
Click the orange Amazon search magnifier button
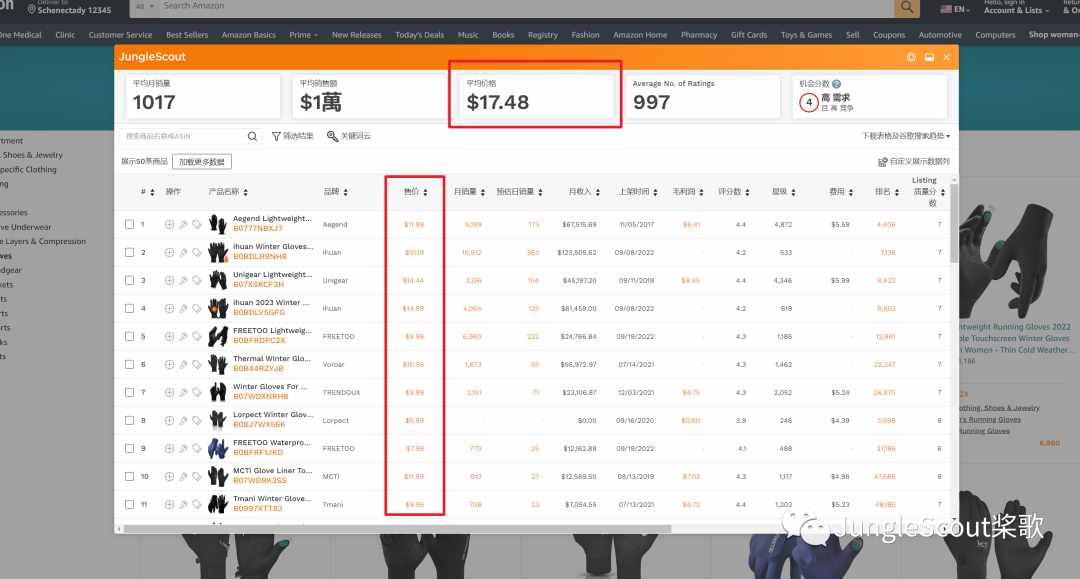(907, 8)
